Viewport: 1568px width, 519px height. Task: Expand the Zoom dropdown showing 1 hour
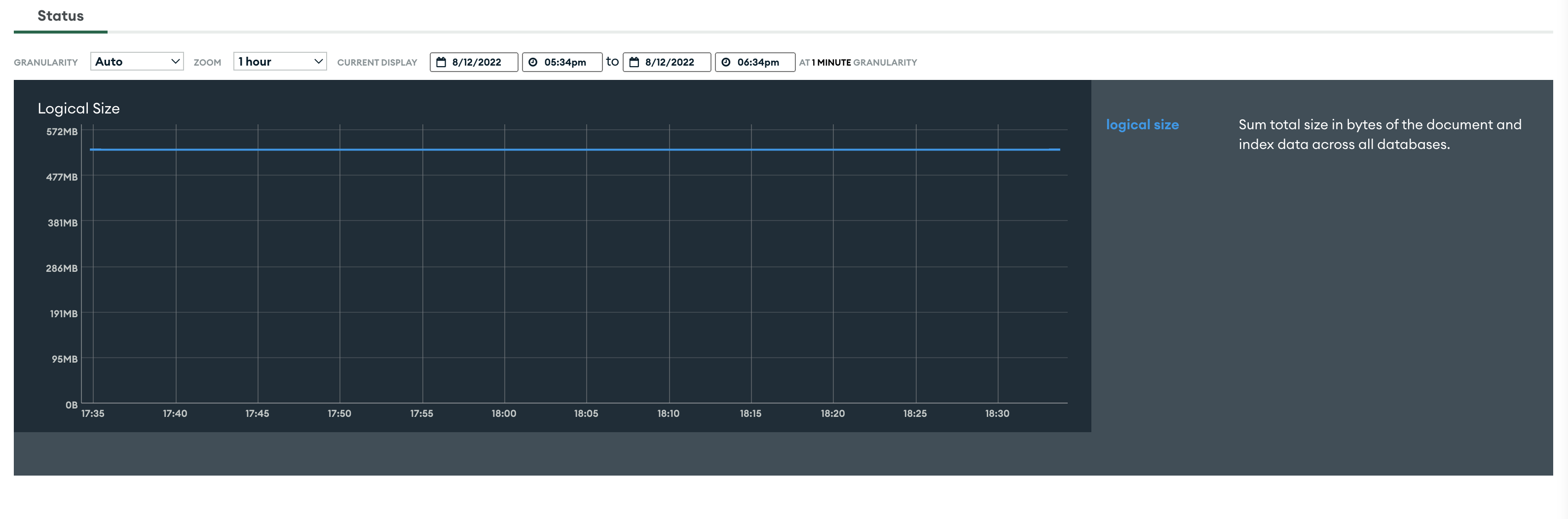279,62
